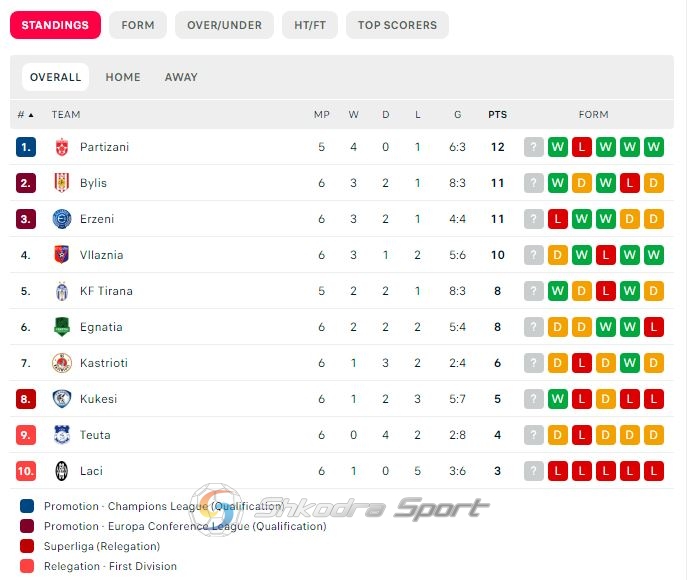Image resolution: width=687 pixels, height=580 pixels.
Task: Click the Partizani club crest icon
Action: (62, 147)
